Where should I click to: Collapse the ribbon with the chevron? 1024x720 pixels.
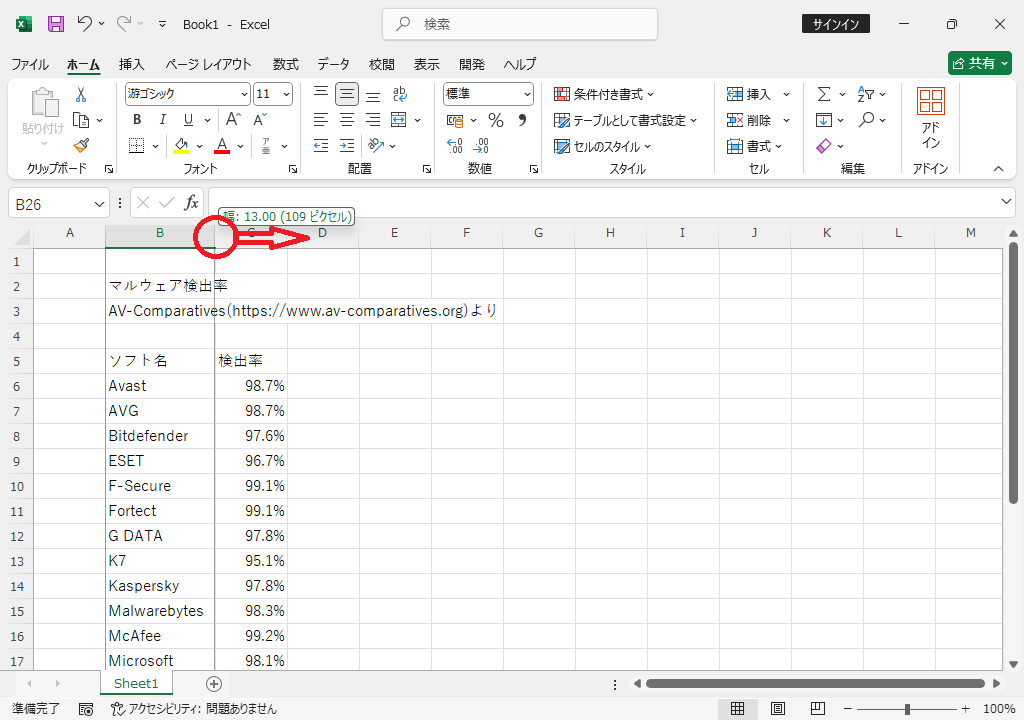point(998,169)
